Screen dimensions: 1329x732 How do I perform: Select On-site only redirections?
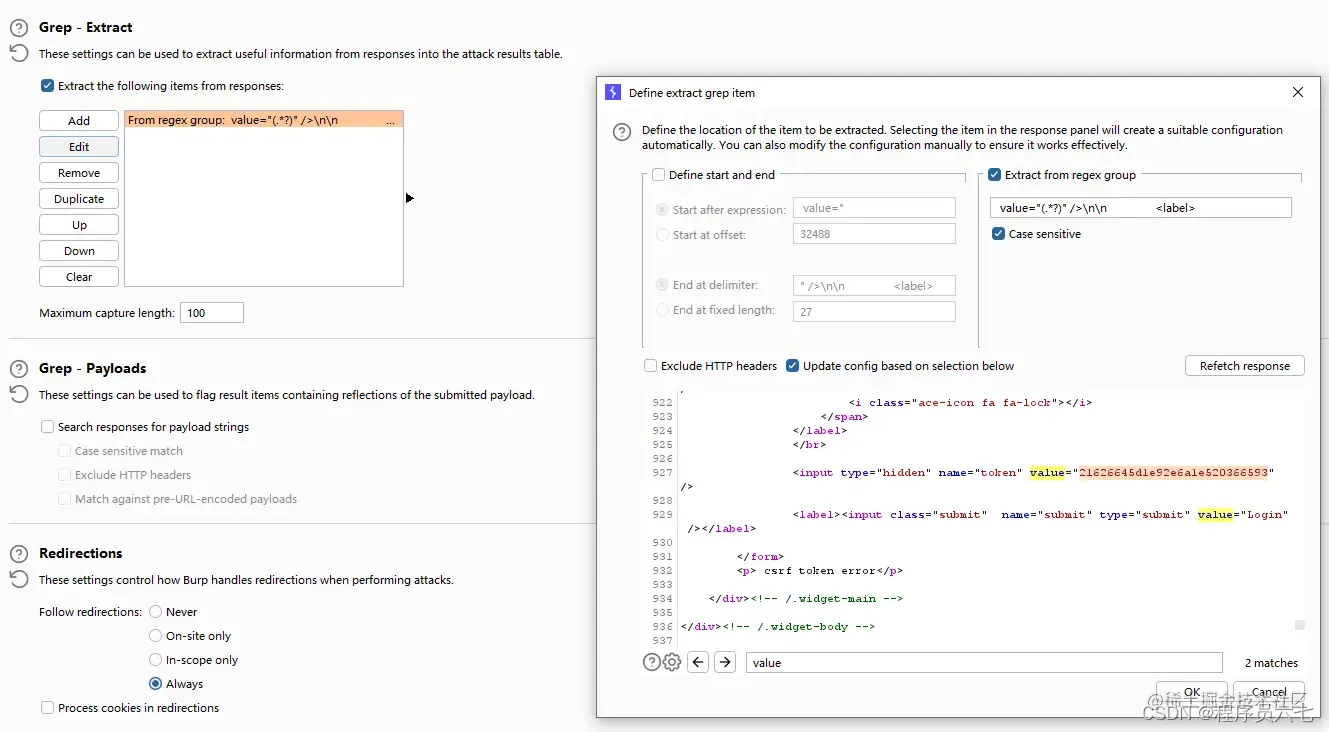click(155, 636)
